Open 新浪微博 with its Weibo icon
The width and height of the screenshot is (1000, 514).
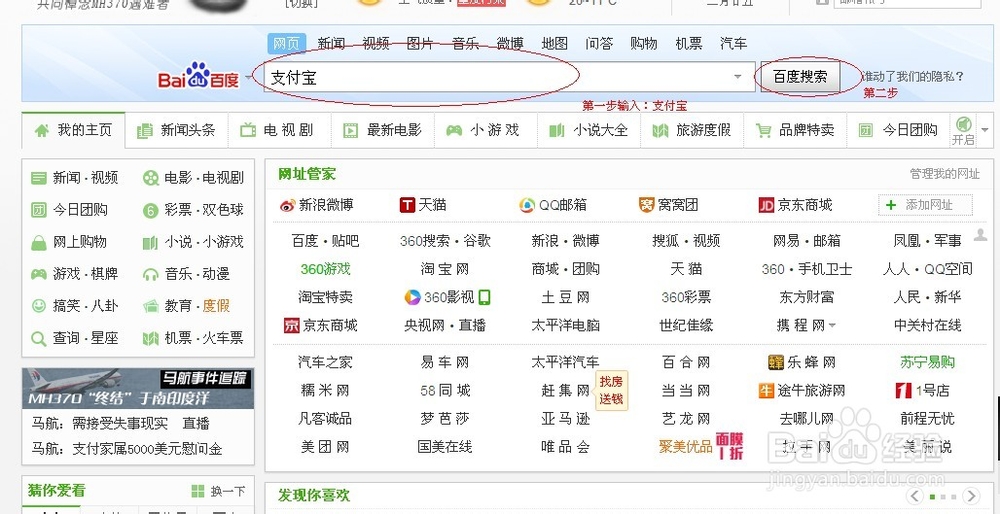[316, 205]
